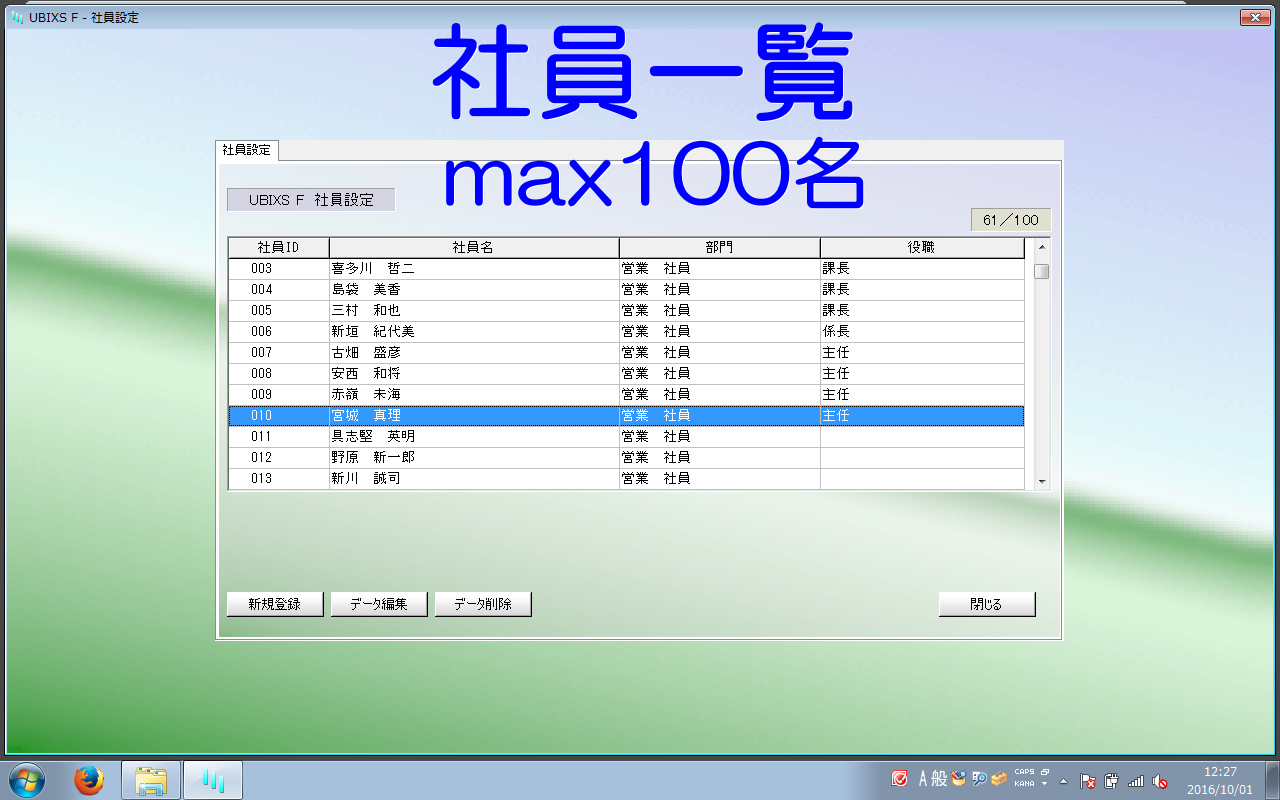Click the muted volume tray icon
This screenshot has height=800, width=1280.
[1160, 781]
